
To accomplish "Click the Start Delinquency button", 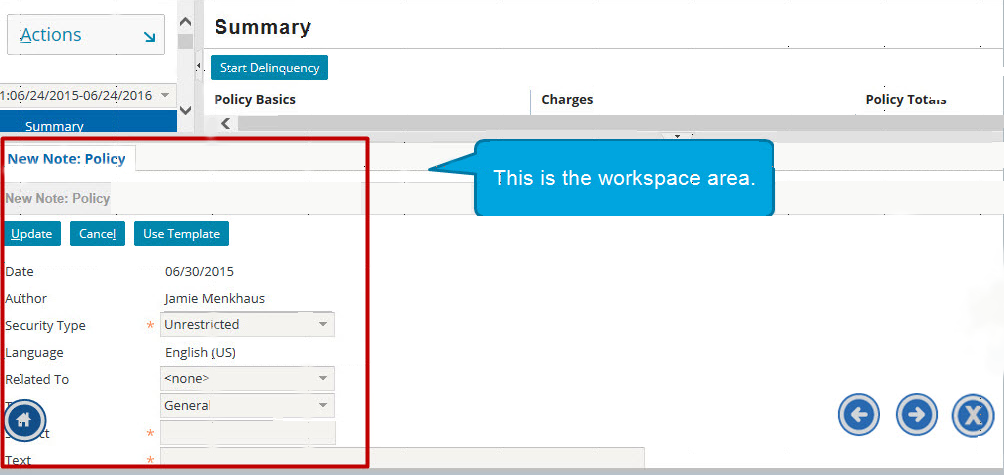I will [269, 68].
